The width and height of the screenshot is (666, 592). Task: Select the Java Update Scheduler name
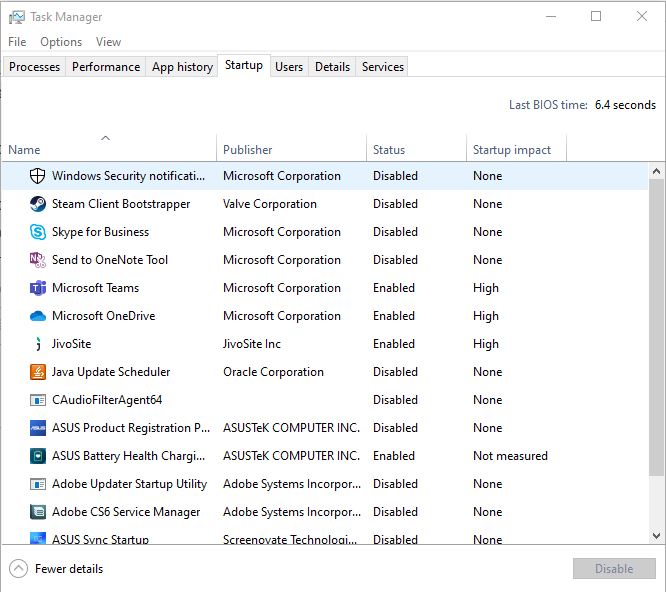111,372
